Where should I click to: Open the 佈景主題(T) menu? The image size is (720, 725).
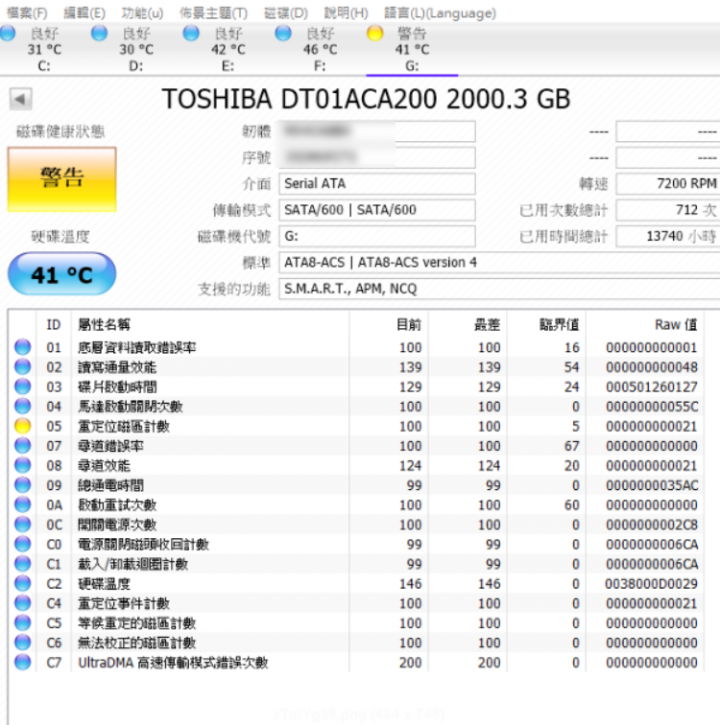coord(213,13)
